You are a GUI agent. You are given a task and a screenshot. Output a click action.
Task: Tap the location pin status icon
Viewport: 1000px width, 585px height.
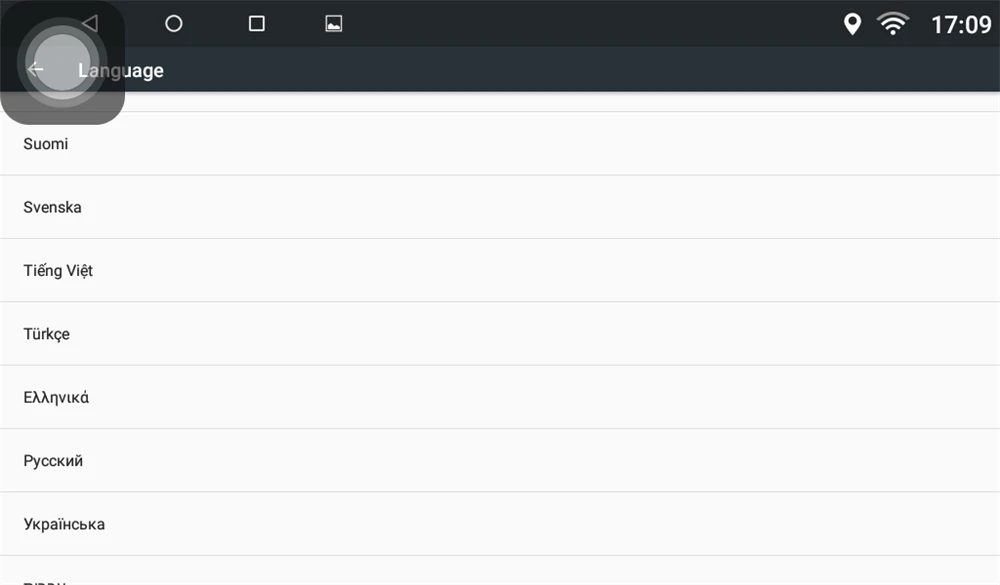(852, 24)
